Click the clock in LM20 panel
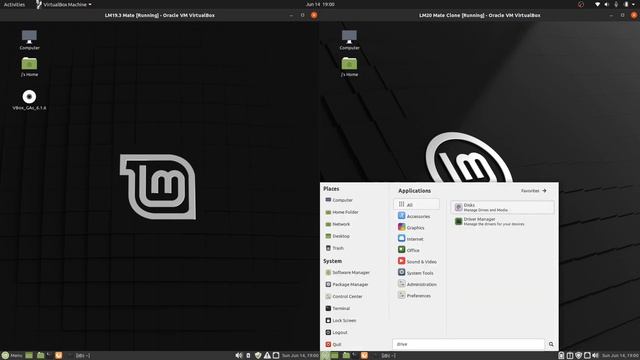Screen dimensions: 640x360 620,356
